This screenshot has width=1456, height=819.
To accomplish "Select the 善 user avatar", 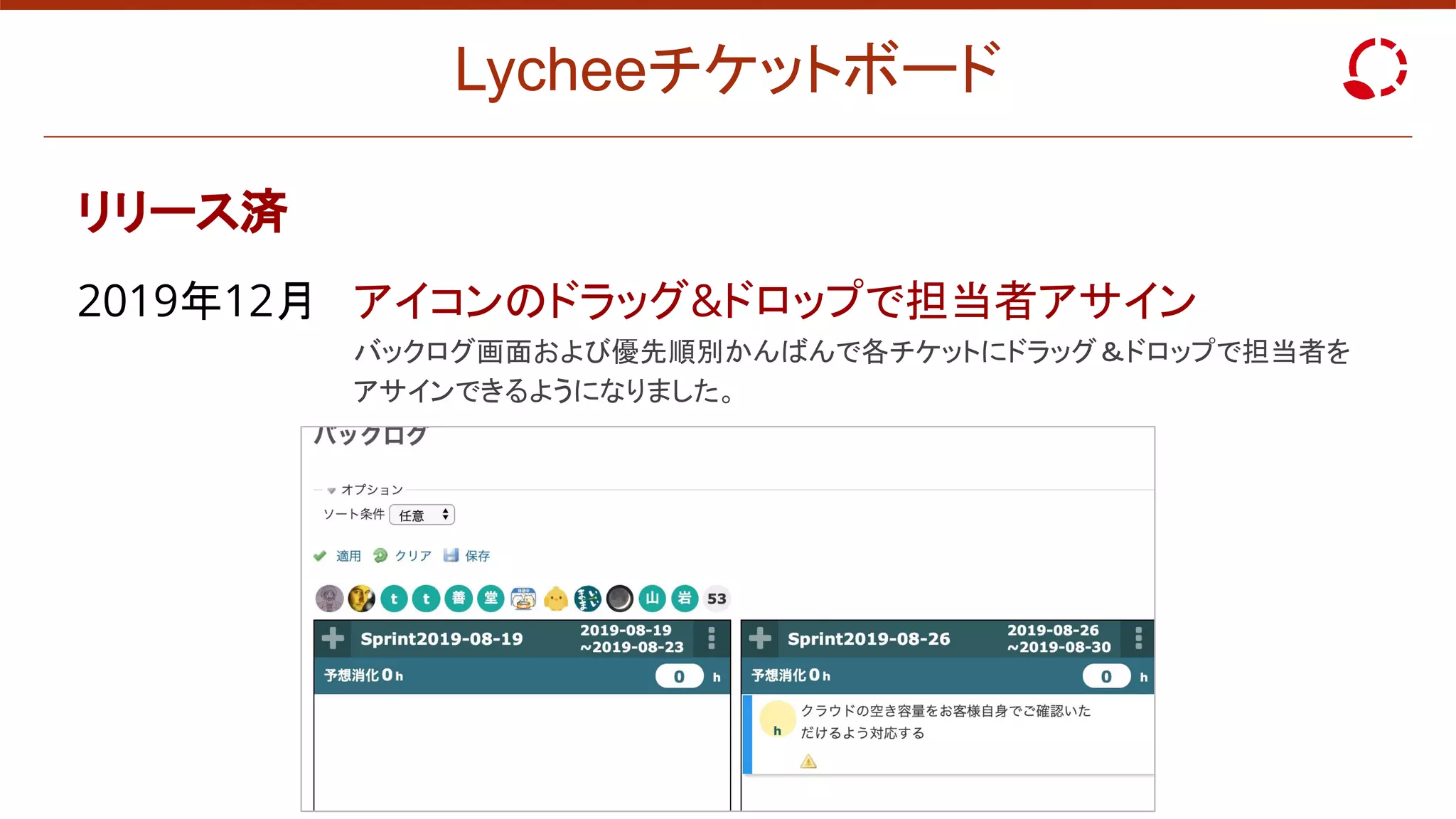I will 459,599.
